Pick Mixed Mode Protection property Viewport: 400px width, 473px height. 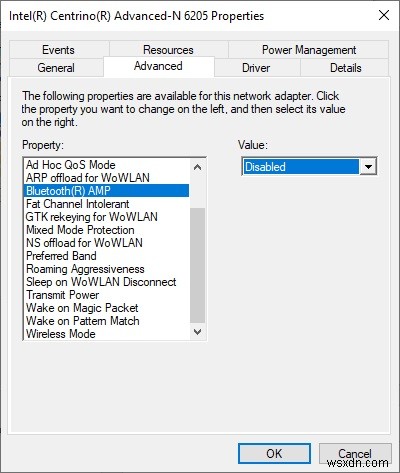107,230
